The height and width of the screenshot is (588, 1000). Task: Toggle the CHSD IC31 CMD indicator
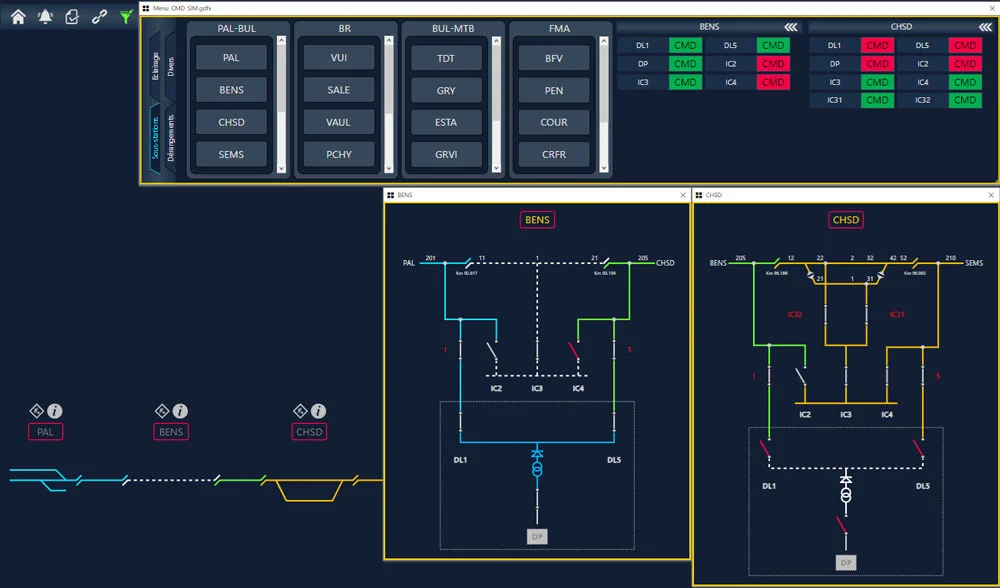click(x=877, y=101)
